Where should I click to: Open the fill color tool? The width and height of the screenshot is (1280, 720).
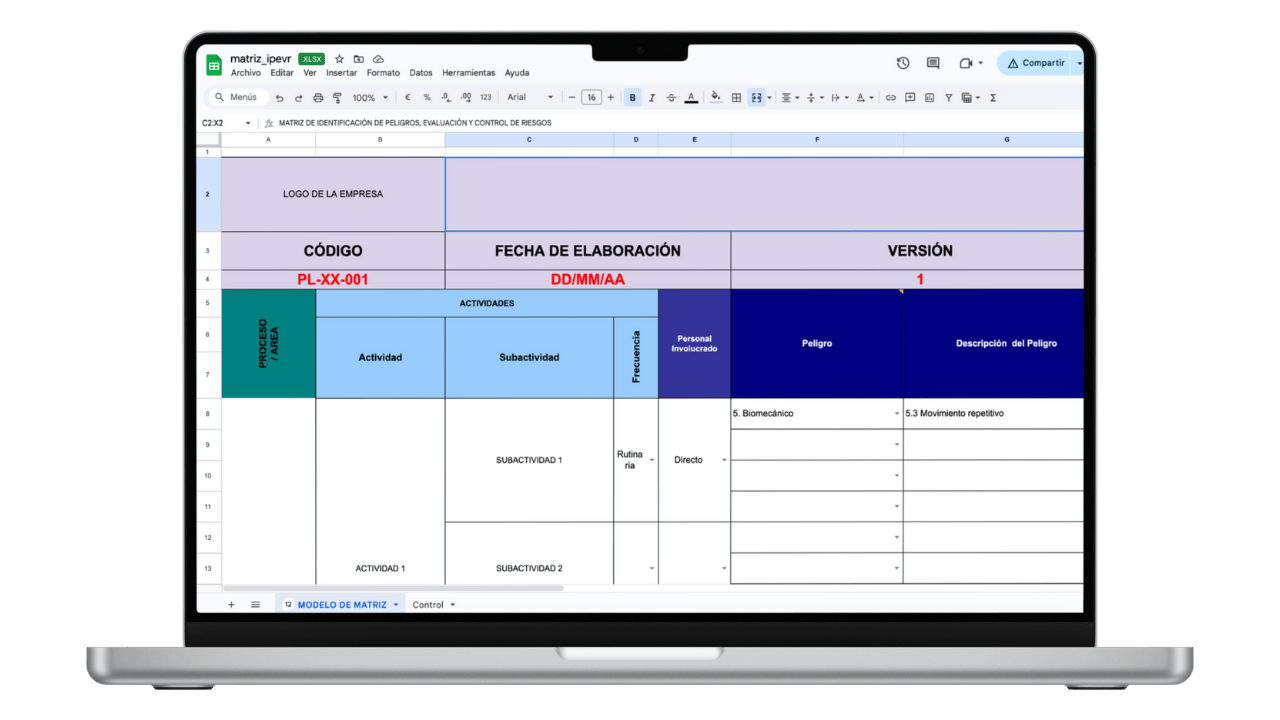tap(714, 97)
